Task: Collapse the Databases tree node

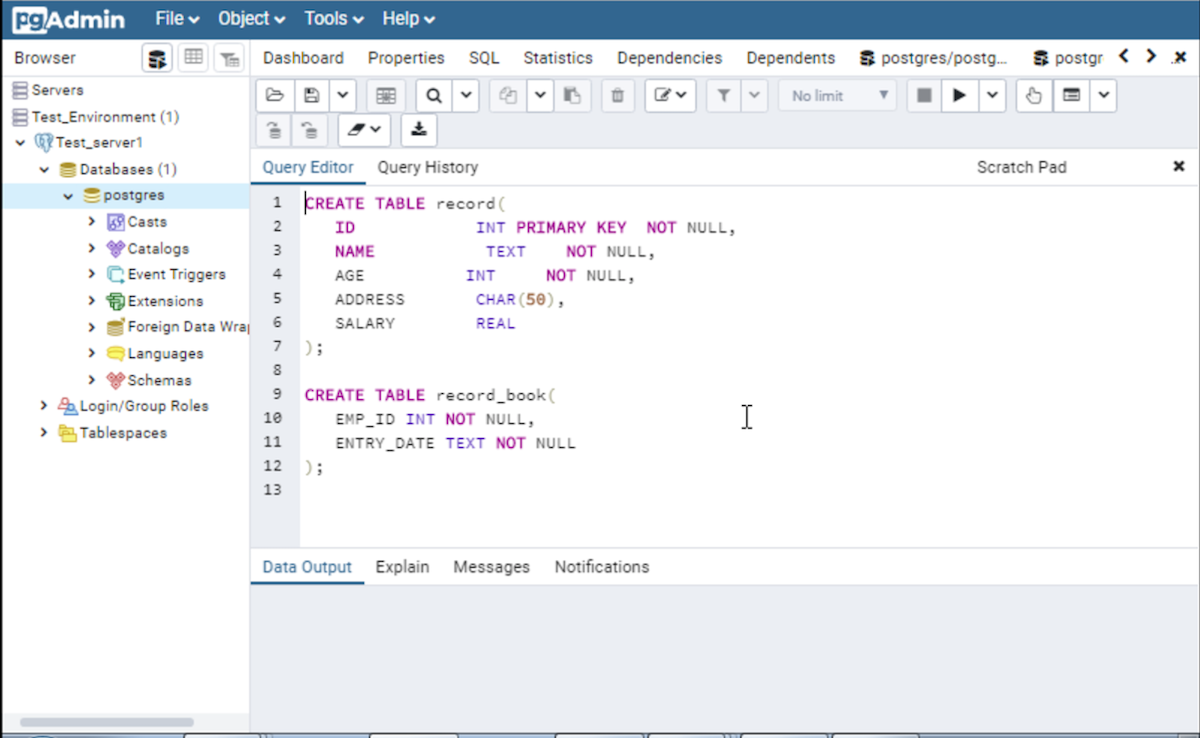Action: click(44, 170)
